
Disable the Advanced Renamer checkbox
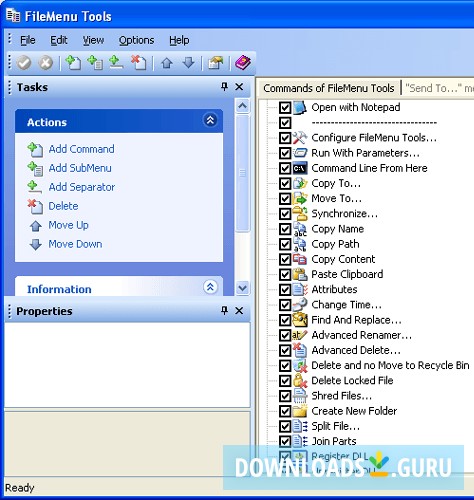point(285,335)
